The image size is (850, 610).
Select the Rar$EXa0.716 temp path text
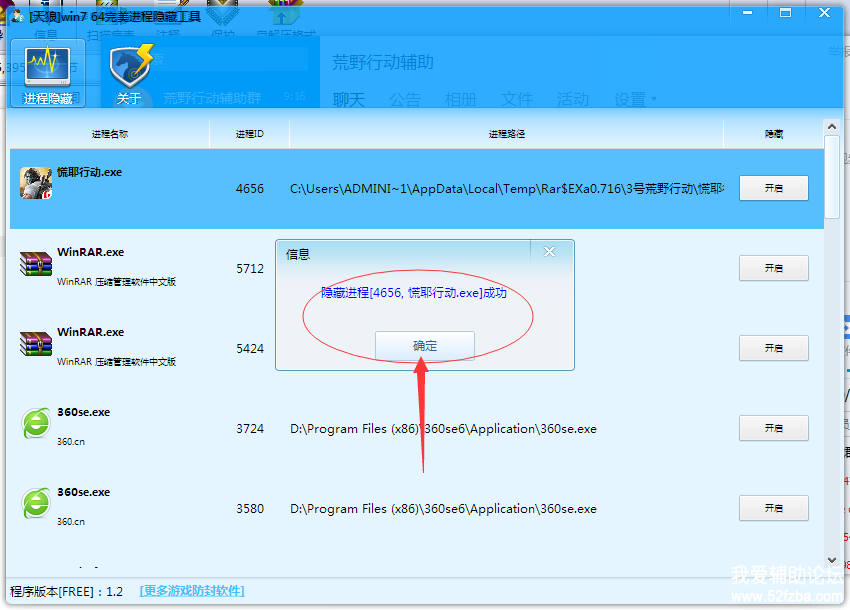pos(507,189)
